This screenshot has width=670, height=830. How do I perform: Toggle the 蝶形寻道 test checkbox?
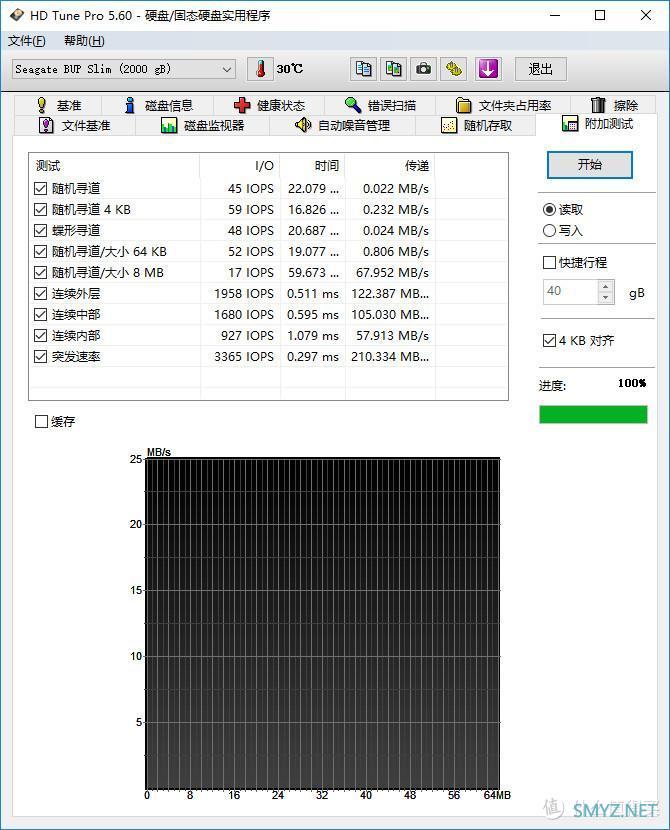[x=40, y=230]
